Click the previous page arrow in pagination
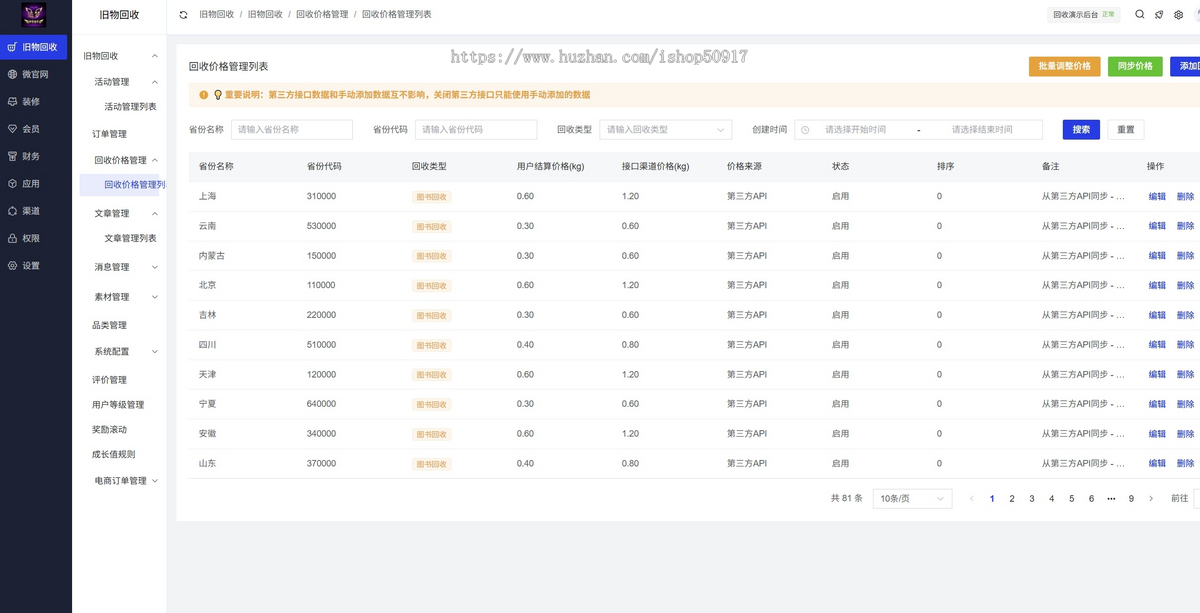Viewport: 1200px width, 613px height. (971, 498)
